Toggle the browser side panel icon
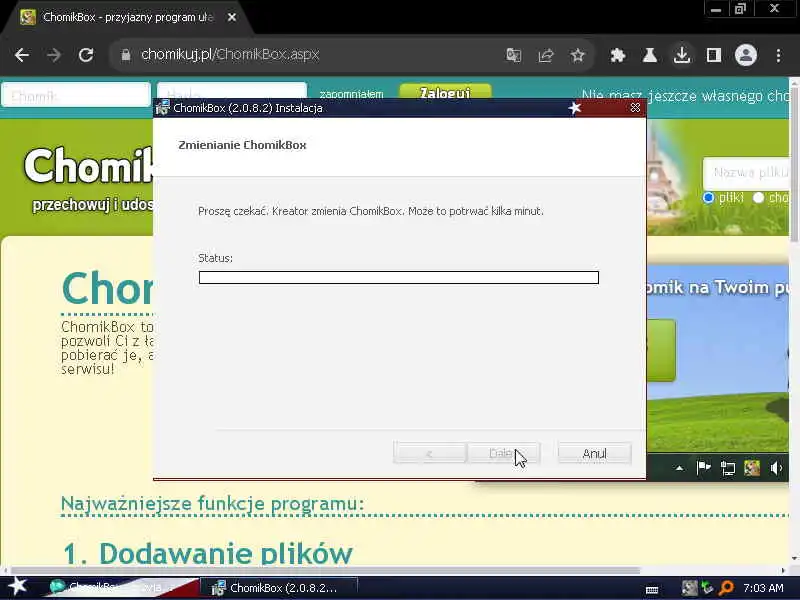The image size is (800, 600). pos(714,55)
